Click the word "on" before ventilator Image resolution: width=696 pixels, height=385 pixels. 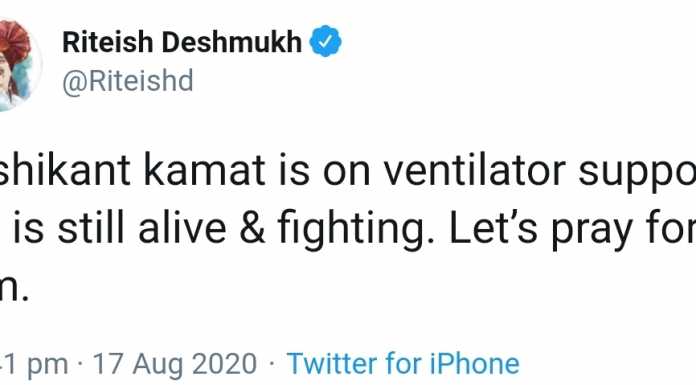[x=346, y=173]
